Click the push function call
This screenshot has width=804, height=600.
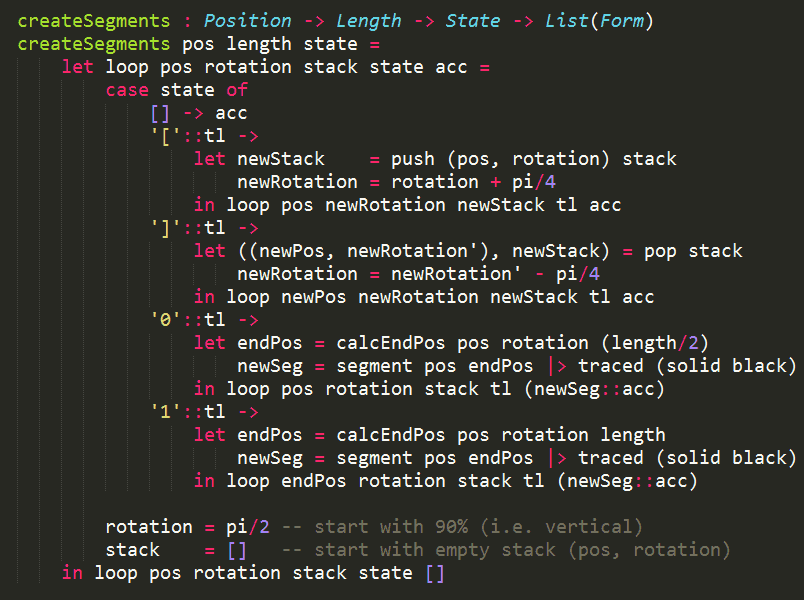pos(413,158)
